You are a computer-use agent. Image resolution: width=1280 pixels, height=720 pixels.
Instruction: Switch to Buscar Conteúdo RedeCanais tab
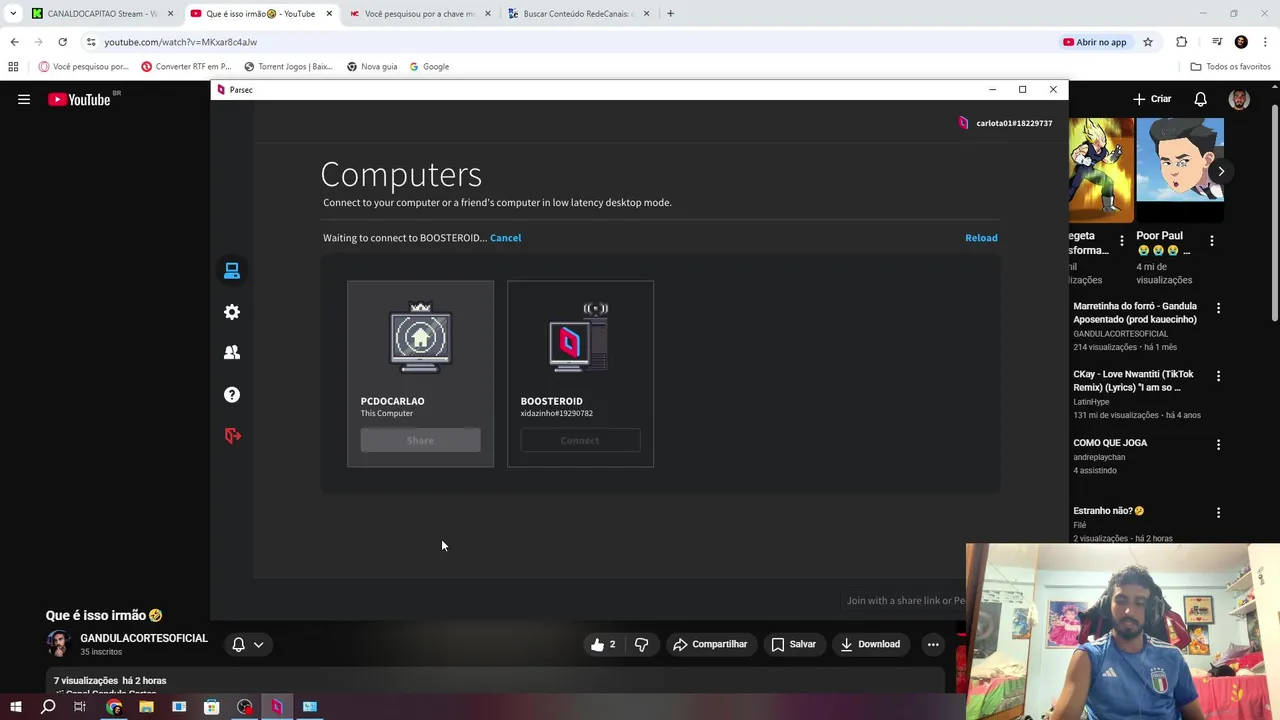pyautogui.click(x=579, y=14)
